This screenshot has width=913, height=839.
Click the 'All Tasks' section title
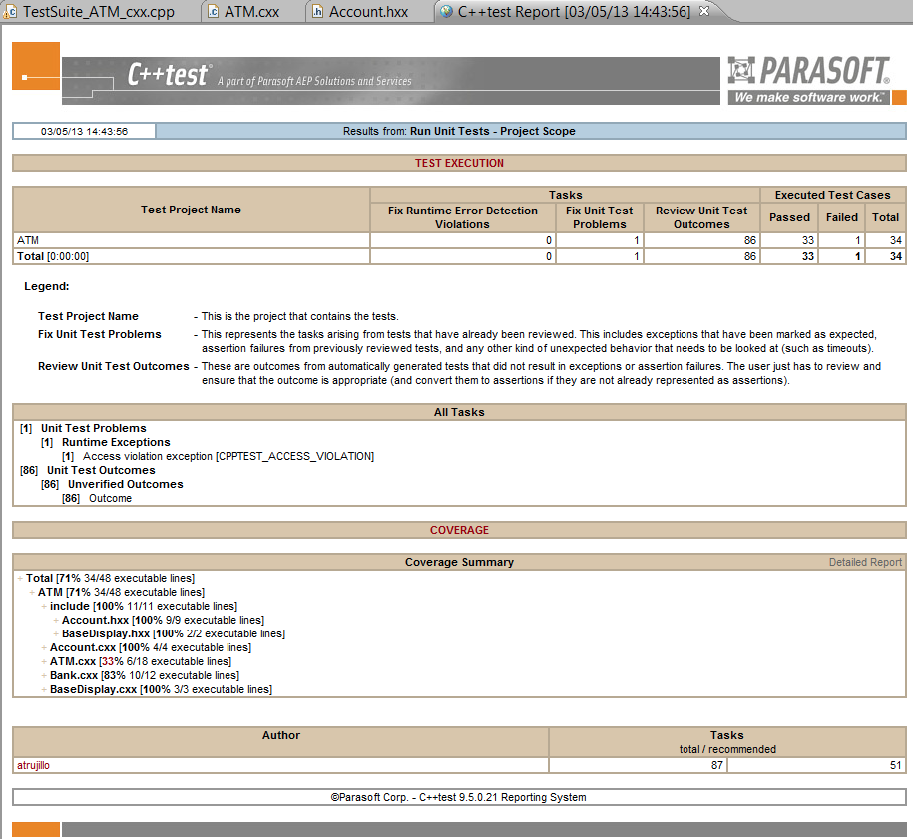(x=459, y=412)
